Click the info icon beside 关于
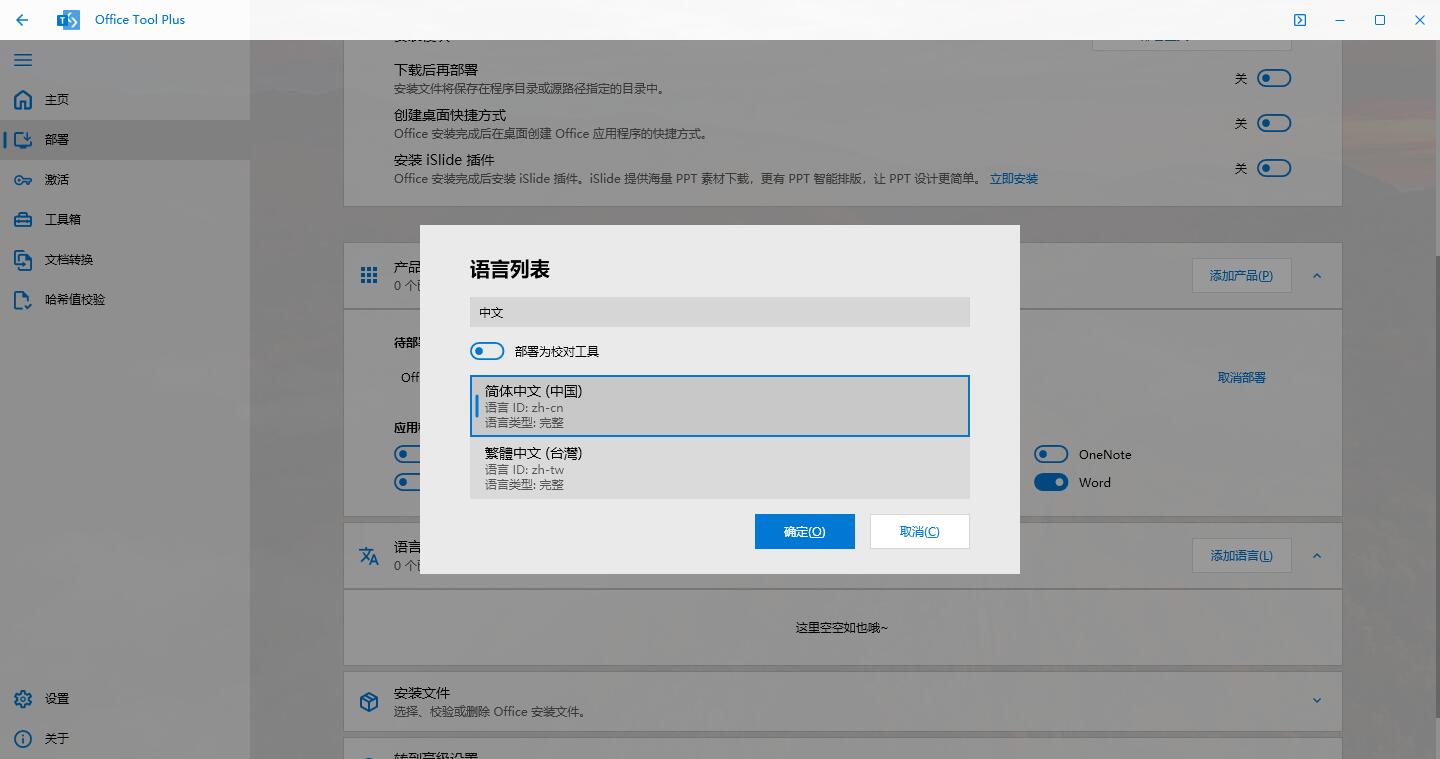This screenshot has width=1440, height=759. coord(23,738)
